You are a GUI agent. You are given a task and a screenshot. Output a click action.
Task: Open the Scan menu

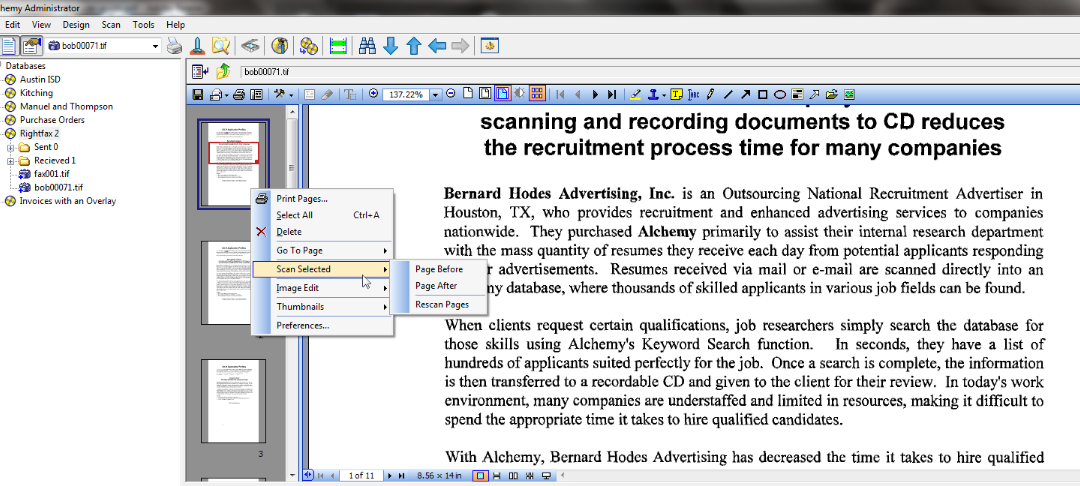tap(111, 24)
